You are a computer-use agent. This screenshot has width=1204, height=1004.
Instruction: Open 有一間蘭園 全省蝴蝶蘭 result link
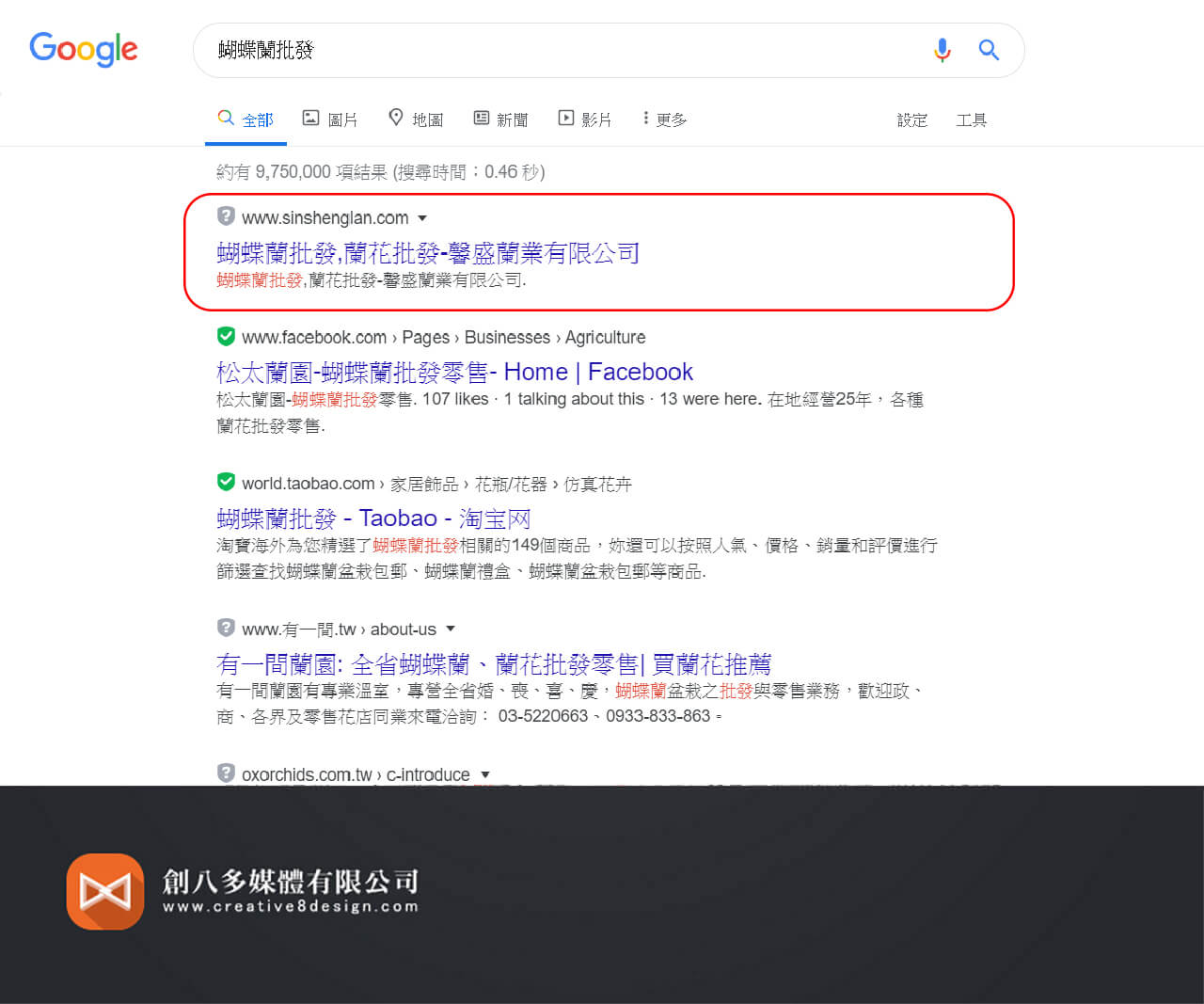coord(494,665)
